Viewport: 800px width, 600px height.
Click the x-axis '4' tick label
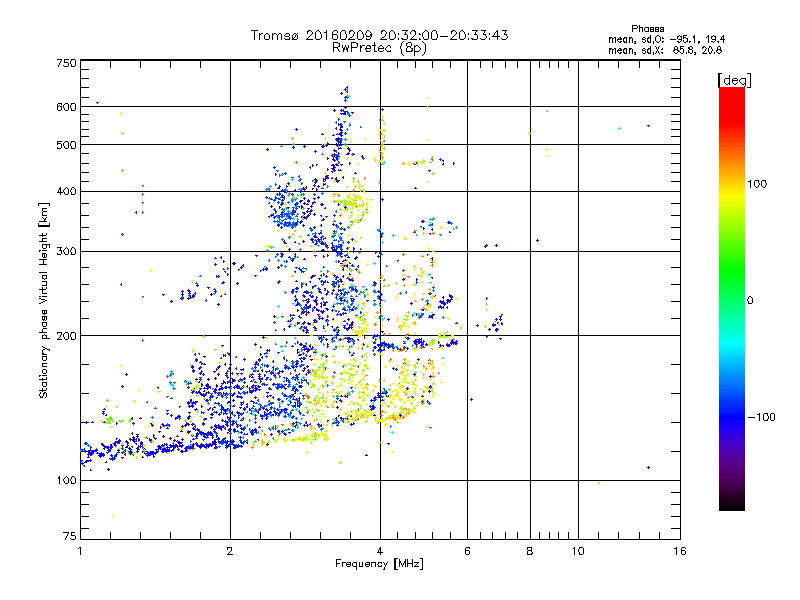coord(380,551)
